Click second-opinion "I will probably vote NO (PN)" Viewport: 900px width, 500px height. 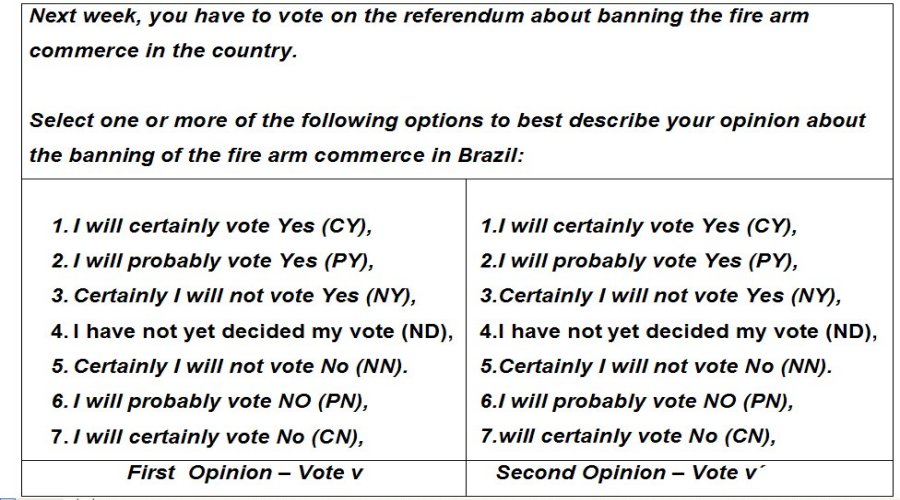[636, 402]
